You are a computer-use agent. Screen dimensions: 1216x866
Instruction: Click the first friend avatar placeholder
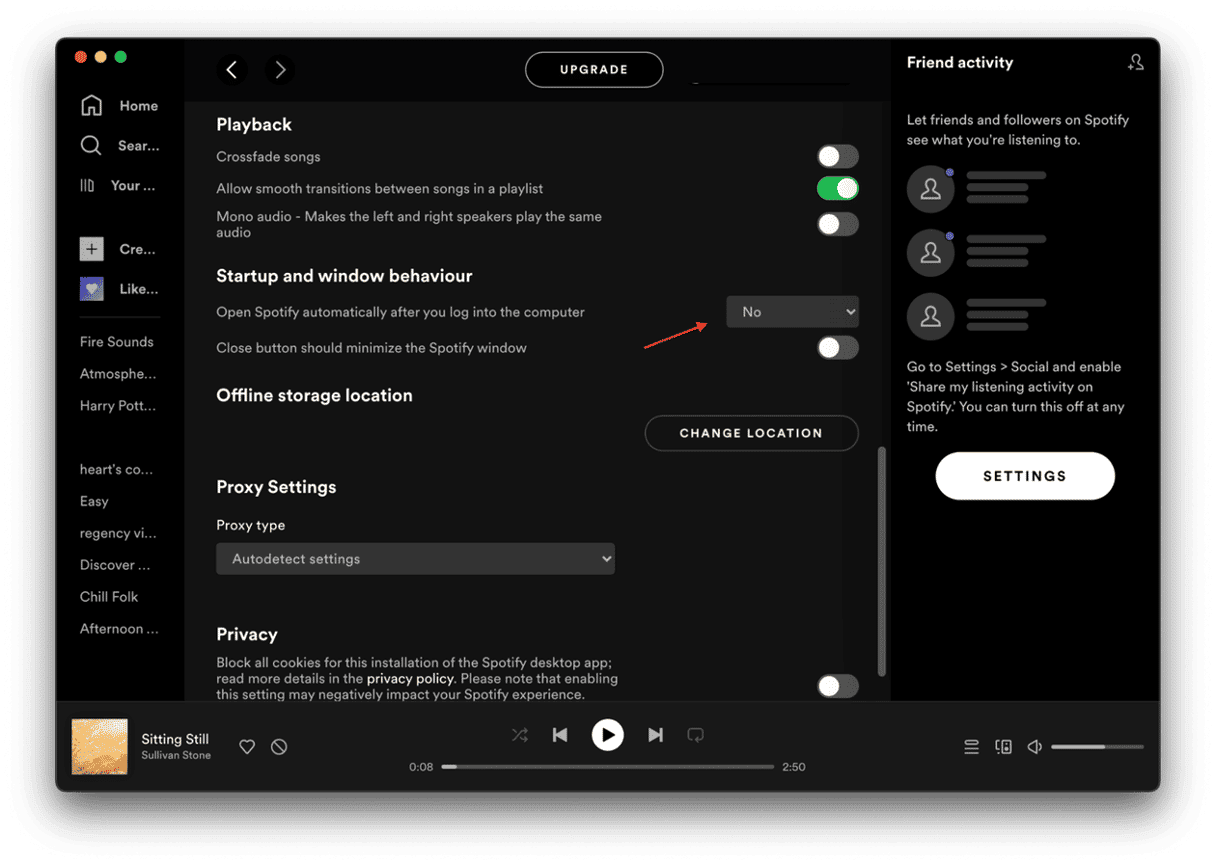coord(931,189)
